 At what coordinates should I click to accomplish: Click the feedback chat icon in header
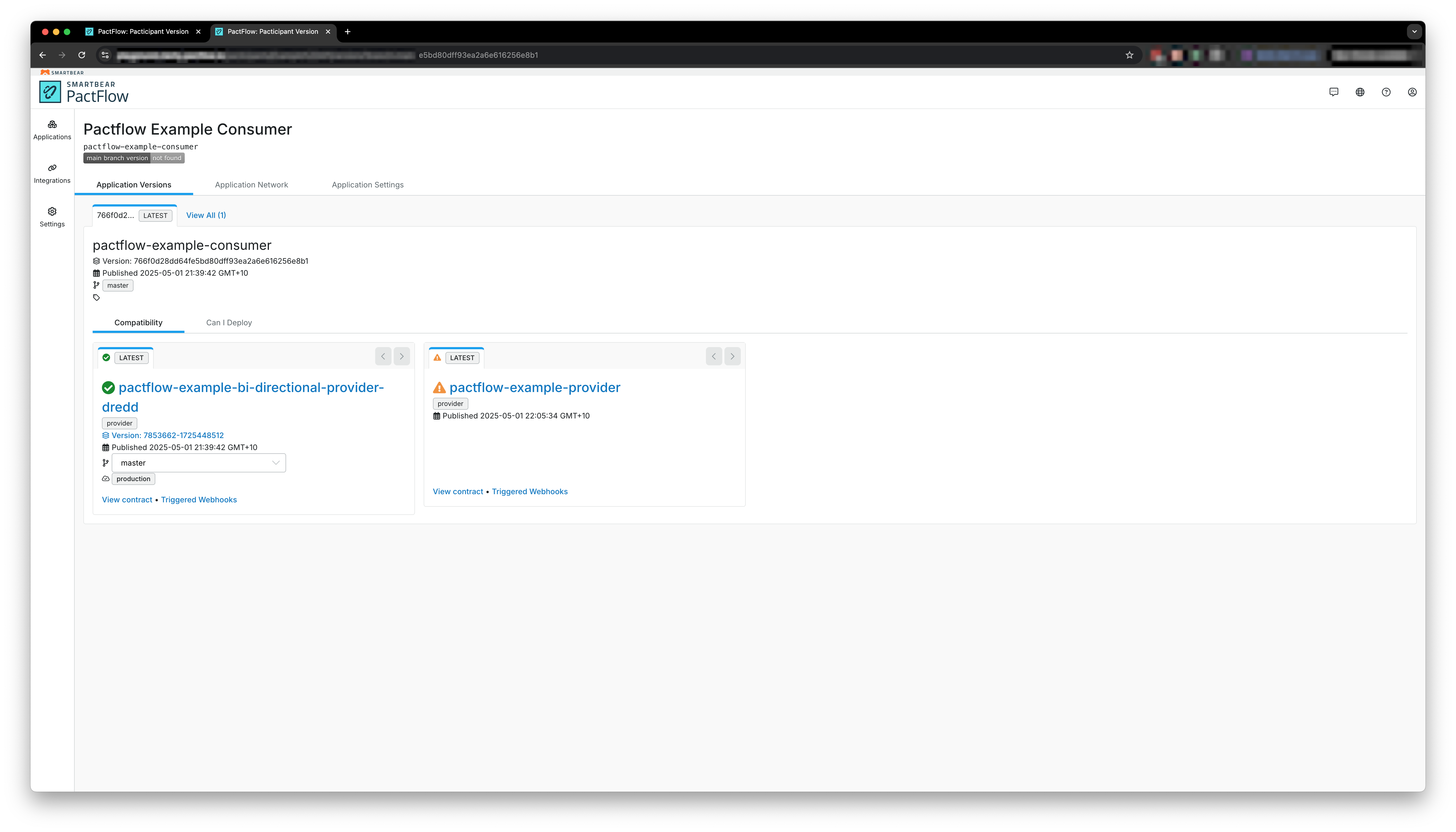(1334, 92)
